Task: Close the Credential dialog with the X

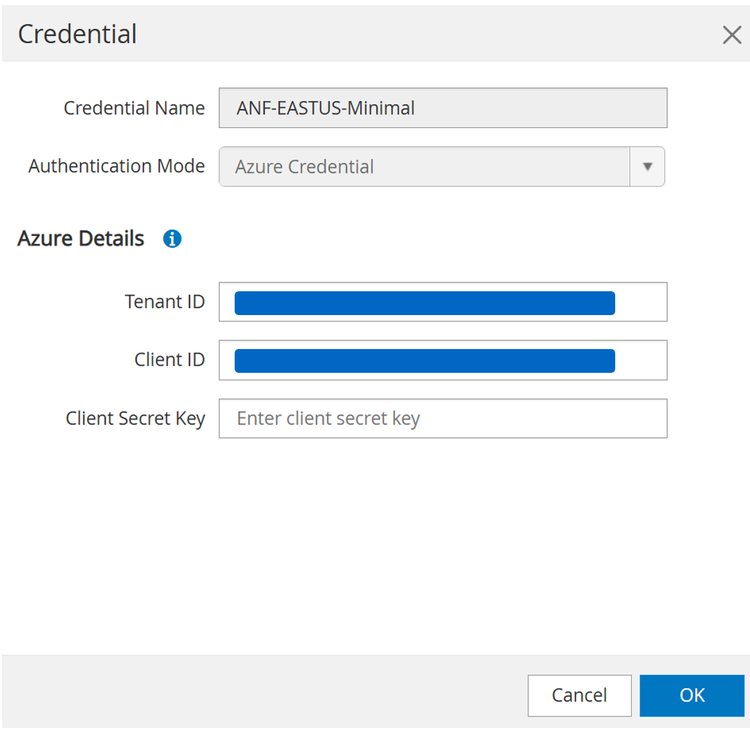Action: pyautogui.click(x=731, y=35)
